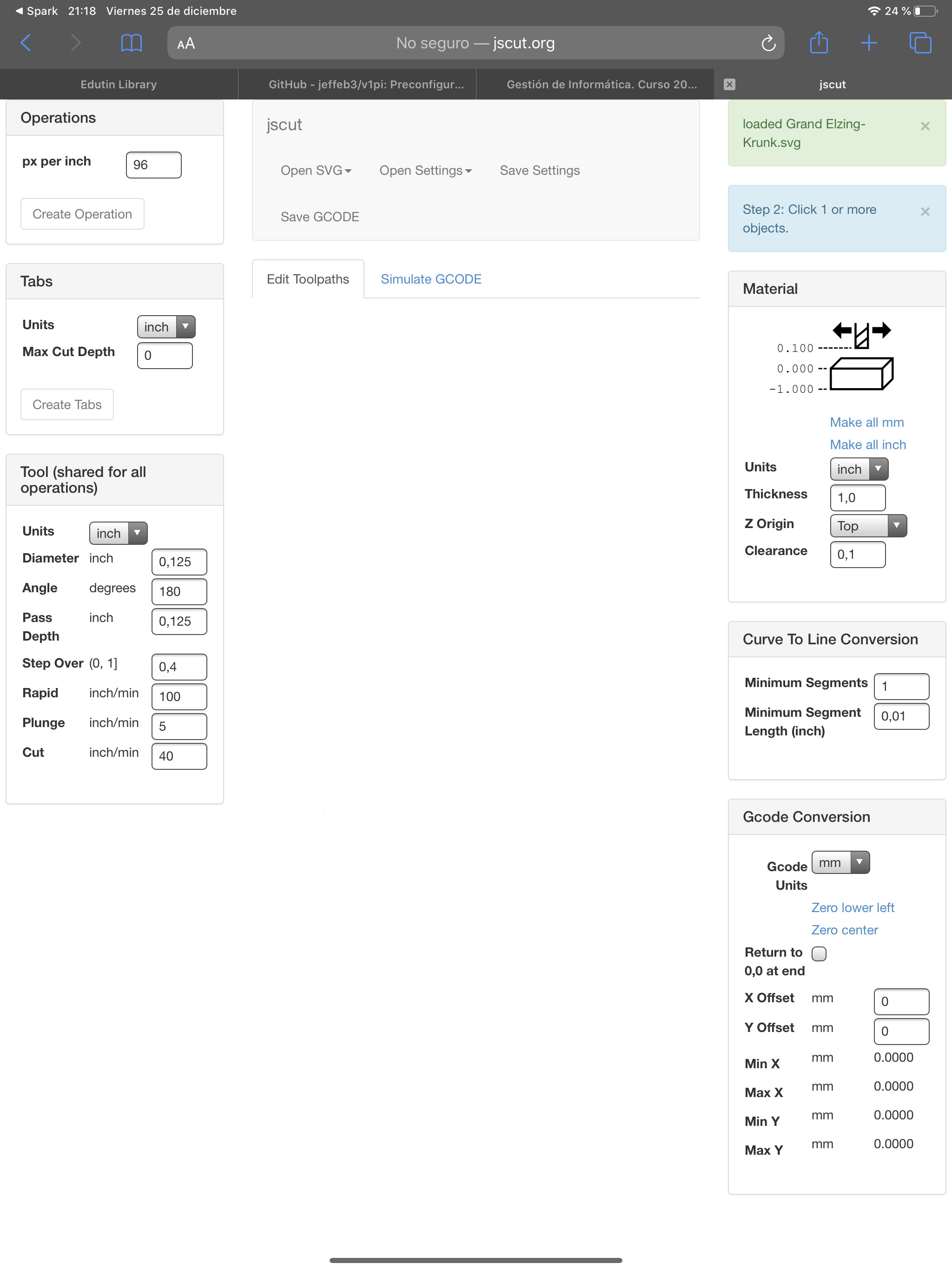The width and height of the screenshot is (952, 1270).
Task: Tap the Wi-Fi status icon
Action: [x=873, y=11]
